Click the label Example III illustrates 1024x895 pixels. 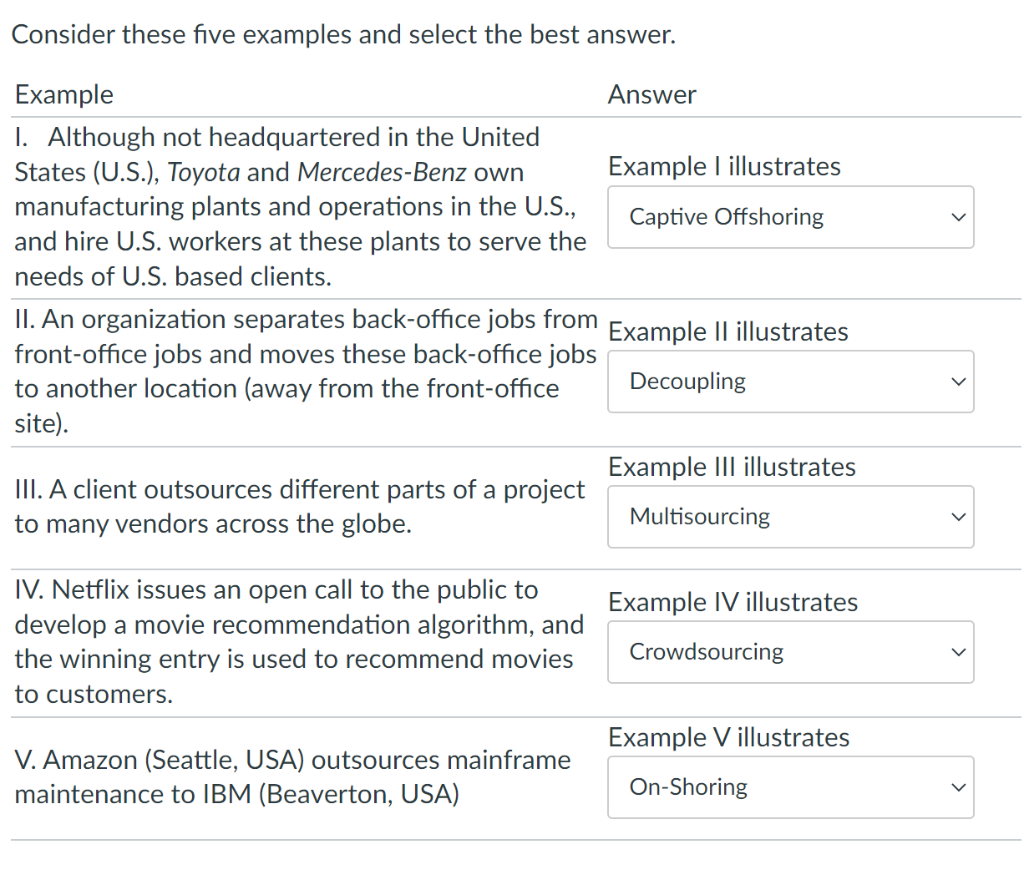732,466
